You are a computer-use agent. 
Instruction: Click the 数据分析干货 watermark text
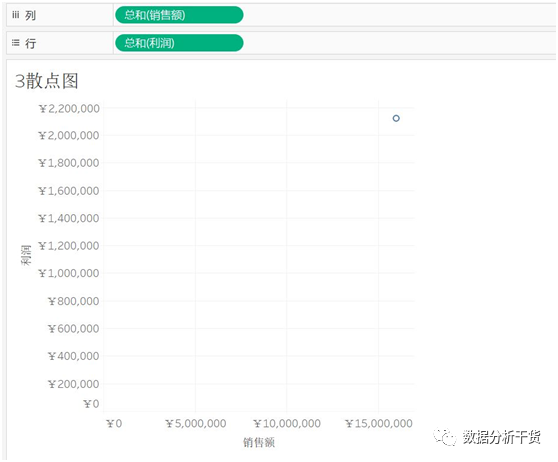(502, 437)
